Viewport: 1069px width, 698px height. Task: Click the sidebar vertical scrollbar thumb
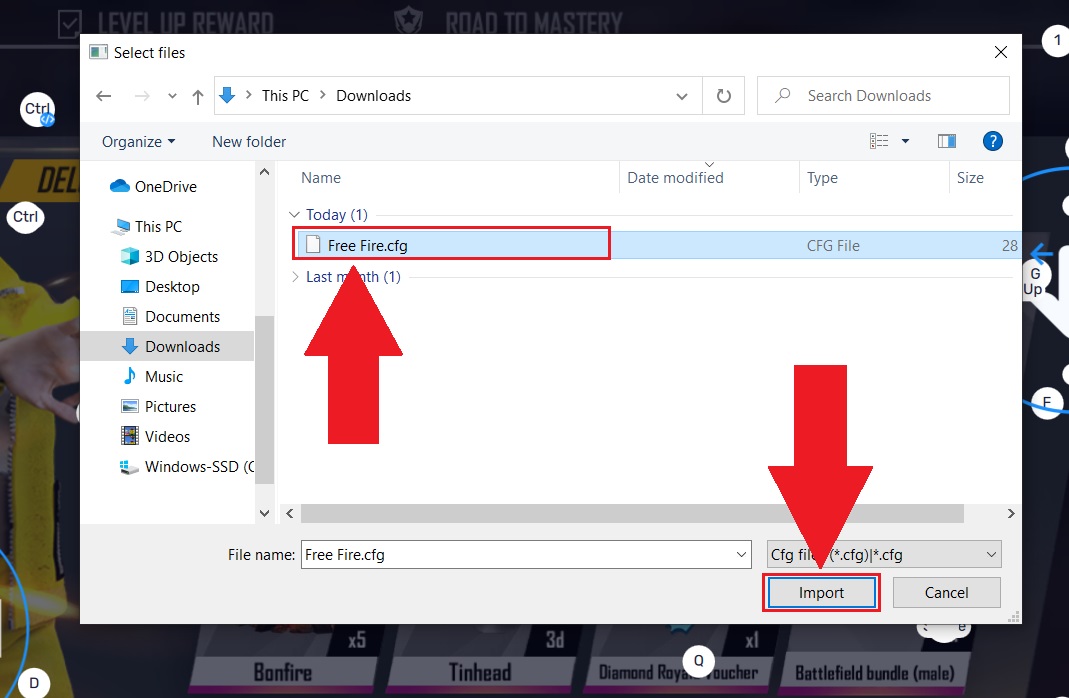click(x=265, y=400)
